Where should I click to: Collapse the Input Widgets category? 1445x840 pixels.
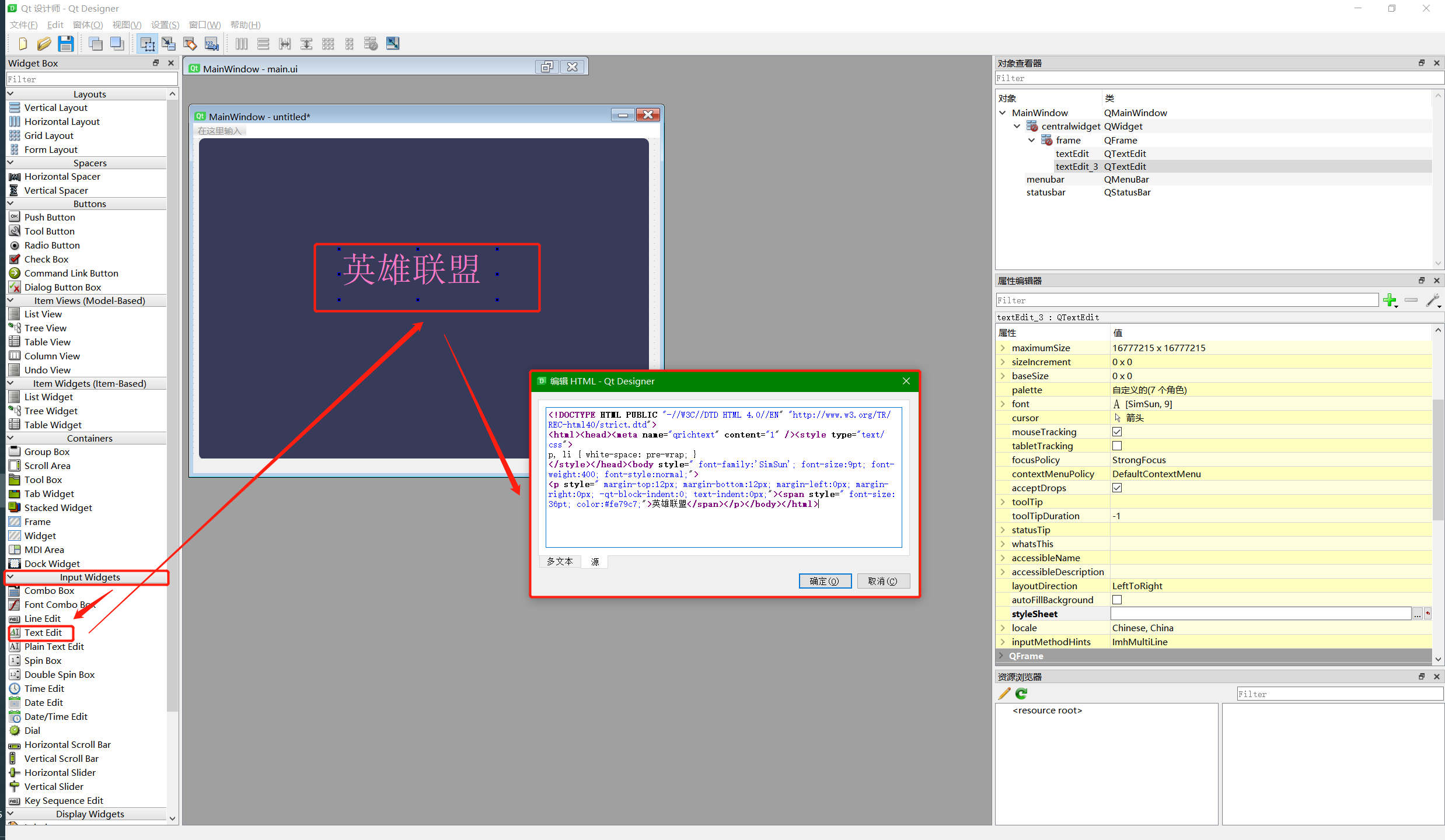(x=11, y=577)
